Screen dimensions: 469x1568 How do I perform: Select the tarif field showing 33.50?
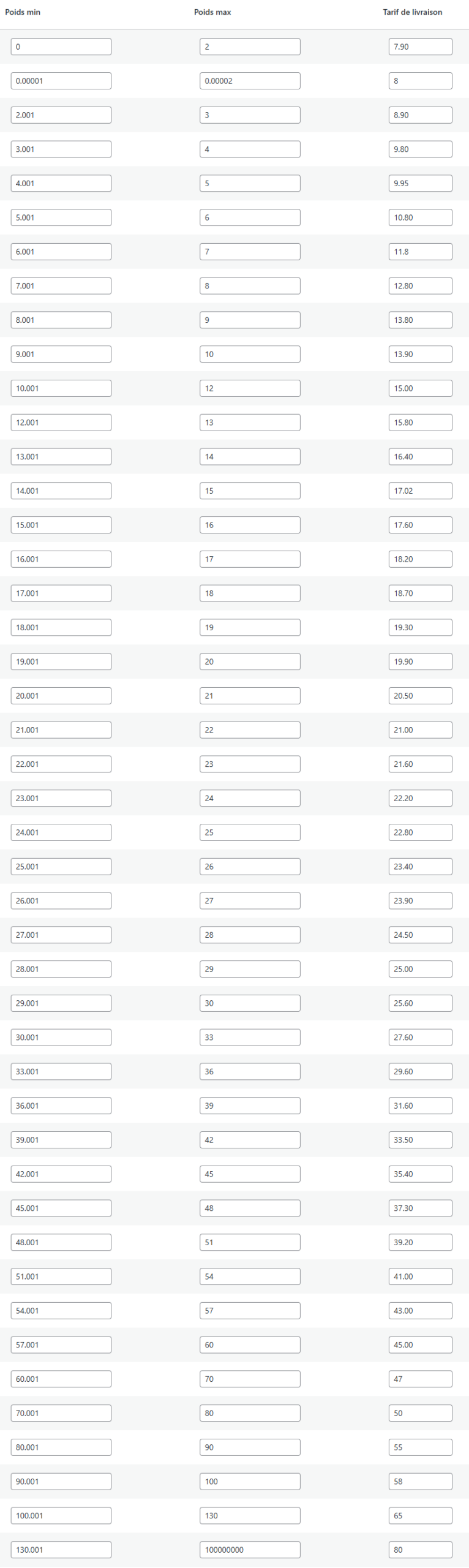click(x=420, y=1140)
